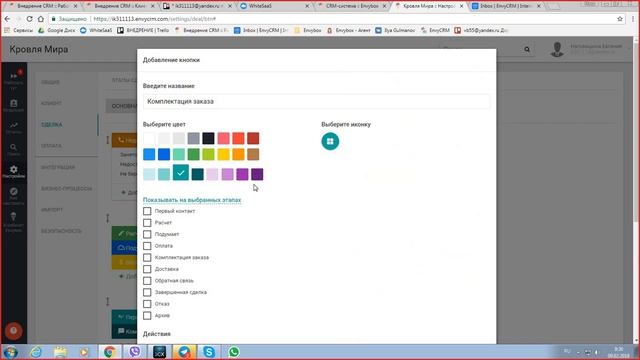Switch to the 'CRM-система : Envybox' tab
Viewport: 640px width, 360px height.
(352, 6)
